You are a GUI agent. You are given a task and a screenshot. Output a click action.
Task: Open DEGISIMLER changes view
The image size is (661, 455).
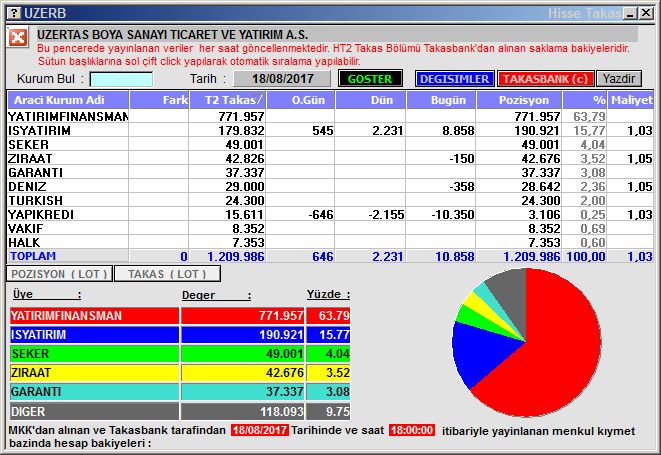point(454,79)
